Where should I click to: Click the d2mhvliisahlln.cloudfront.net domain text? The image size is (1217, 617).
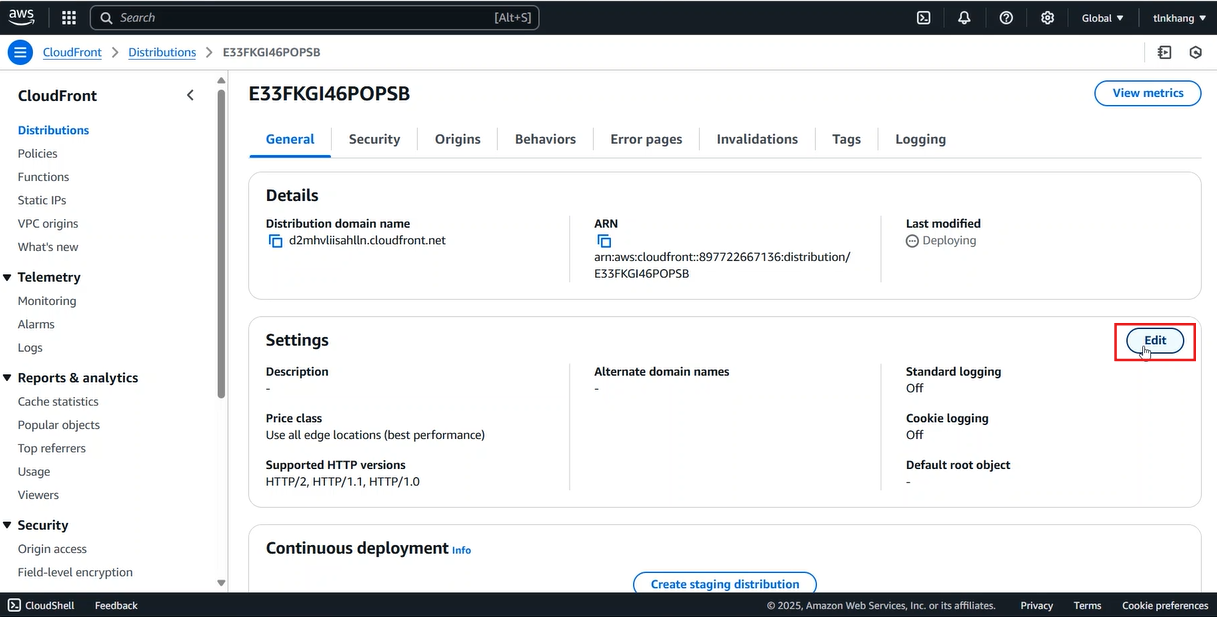368,241
